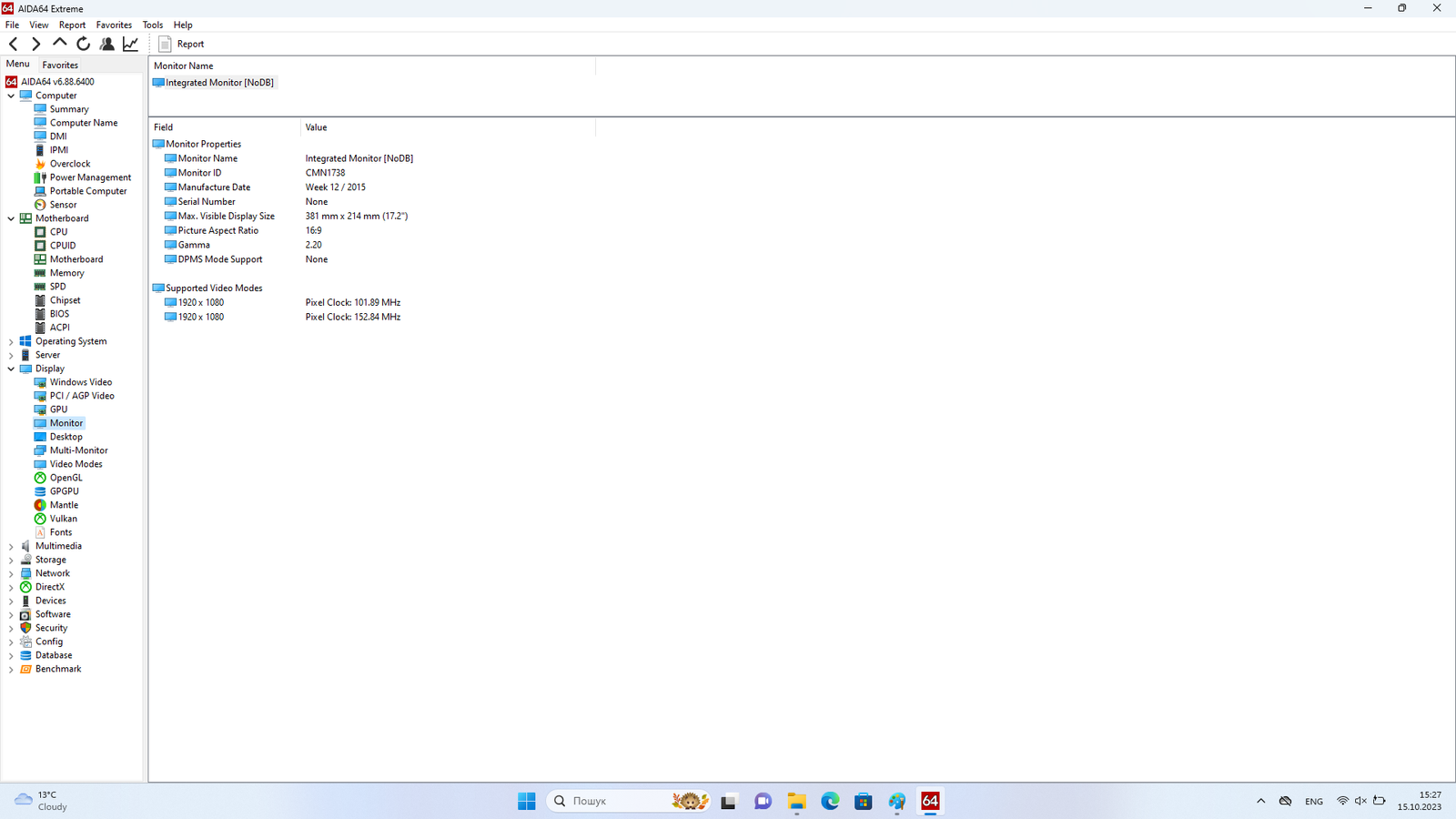Click the Value column header
Screen dimensions: 1456x819
(x=448, y=127)
